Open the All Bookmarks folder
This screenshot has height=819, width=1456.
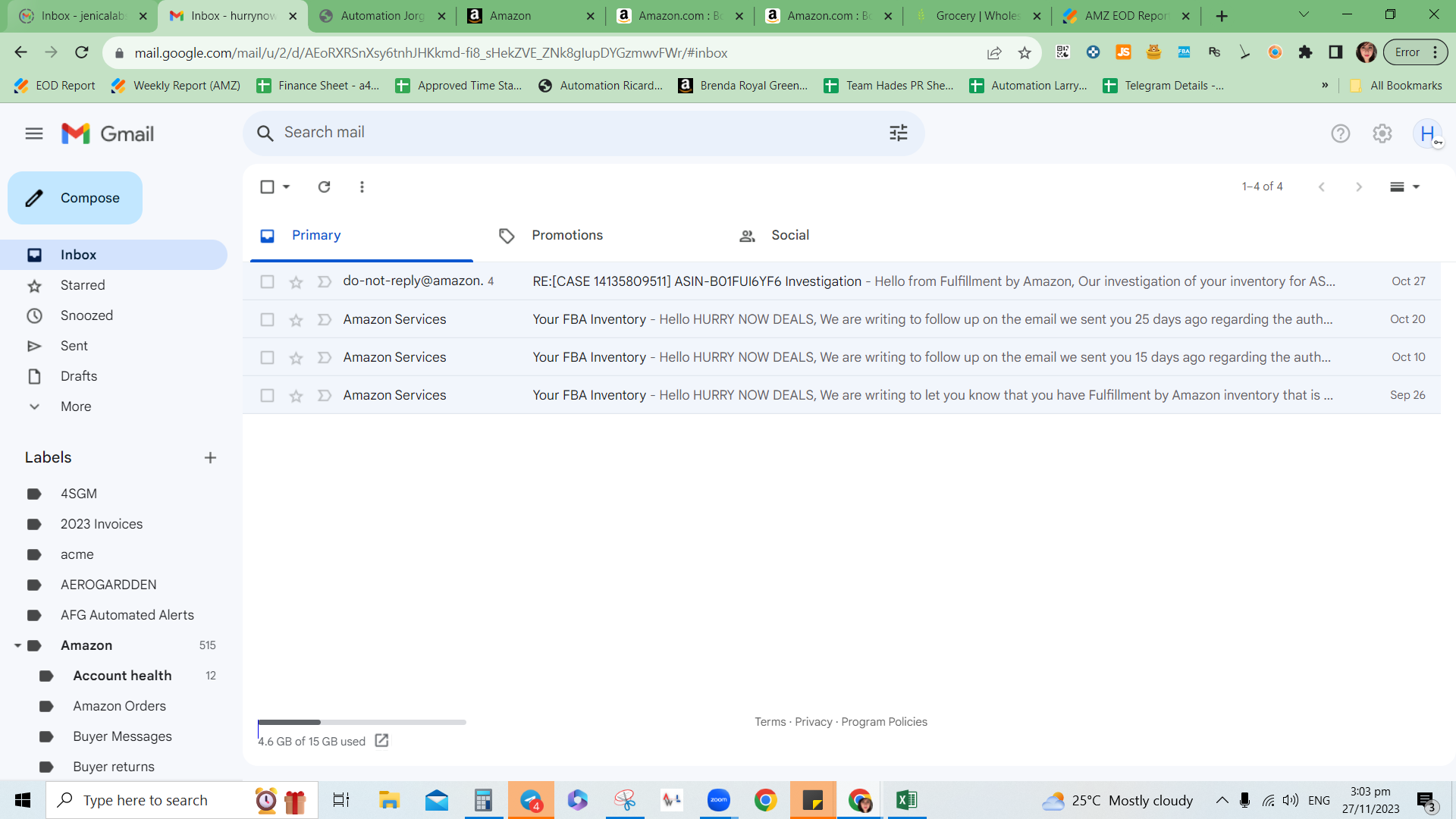tap(1396, 86)
